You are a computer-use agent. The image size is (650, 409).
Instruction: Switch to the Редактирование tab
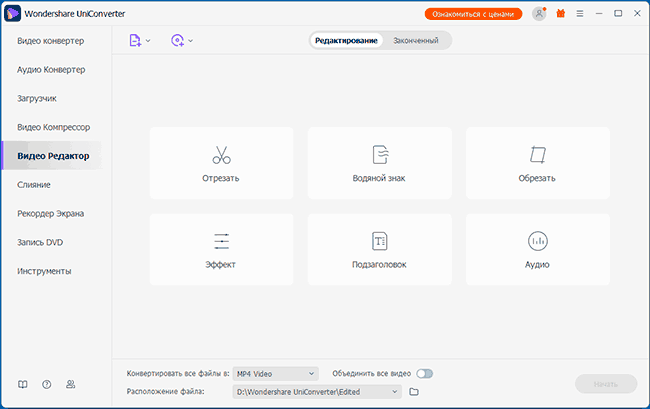click(346, 41)
